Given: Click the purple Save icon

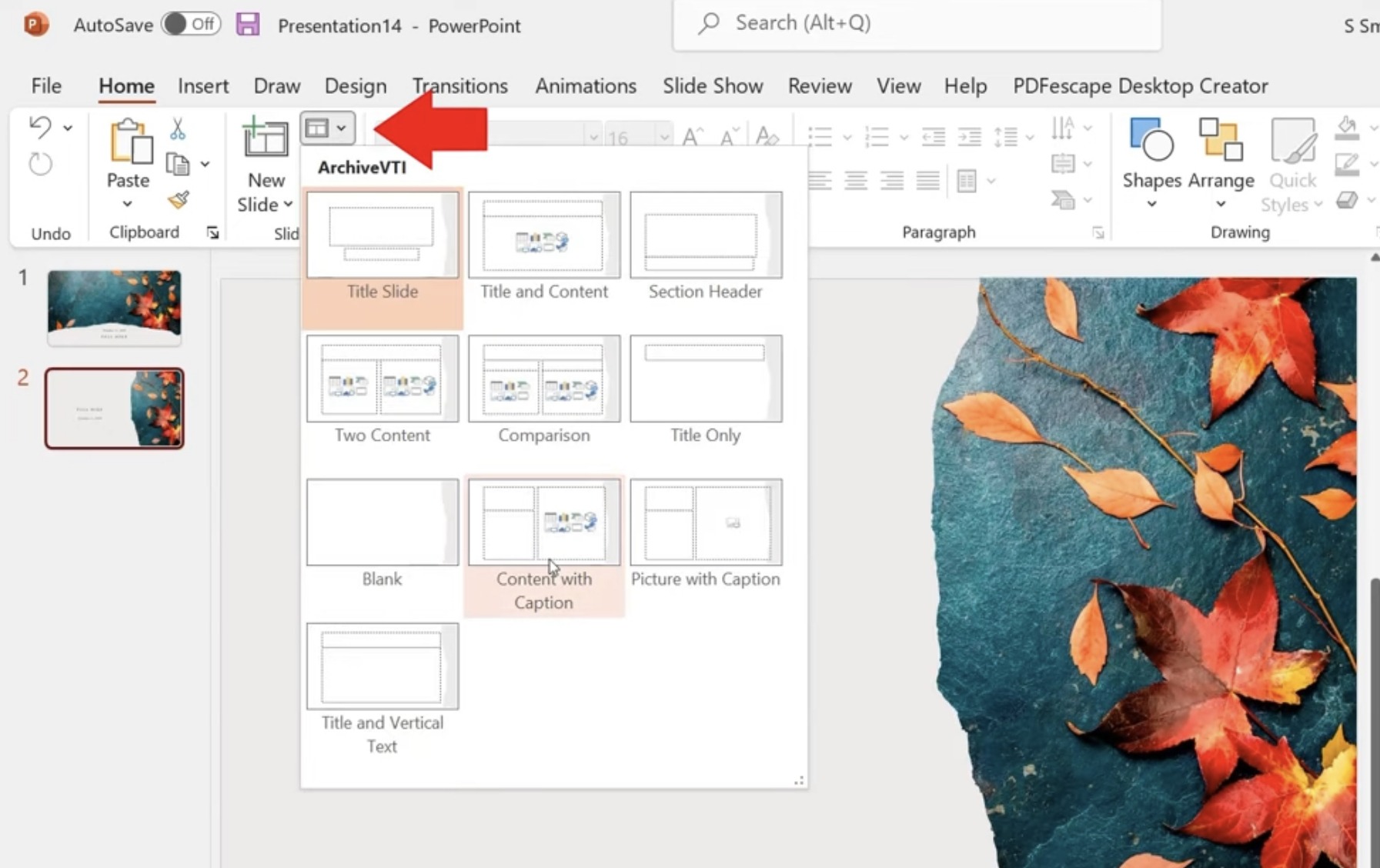Looking at the screenshot, I should point(248,24).
